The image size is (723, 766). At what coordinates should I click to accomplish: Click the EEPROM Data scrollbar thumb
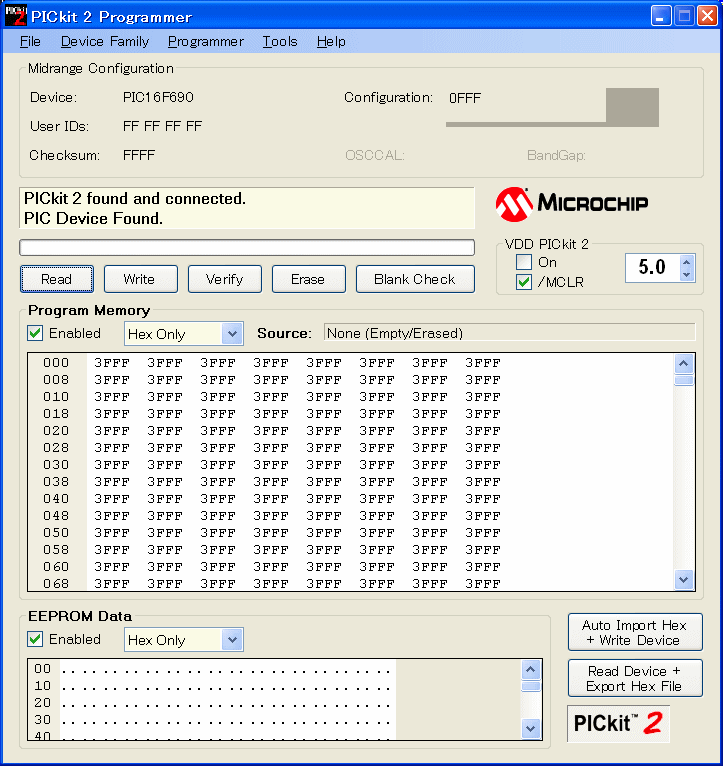531,686
